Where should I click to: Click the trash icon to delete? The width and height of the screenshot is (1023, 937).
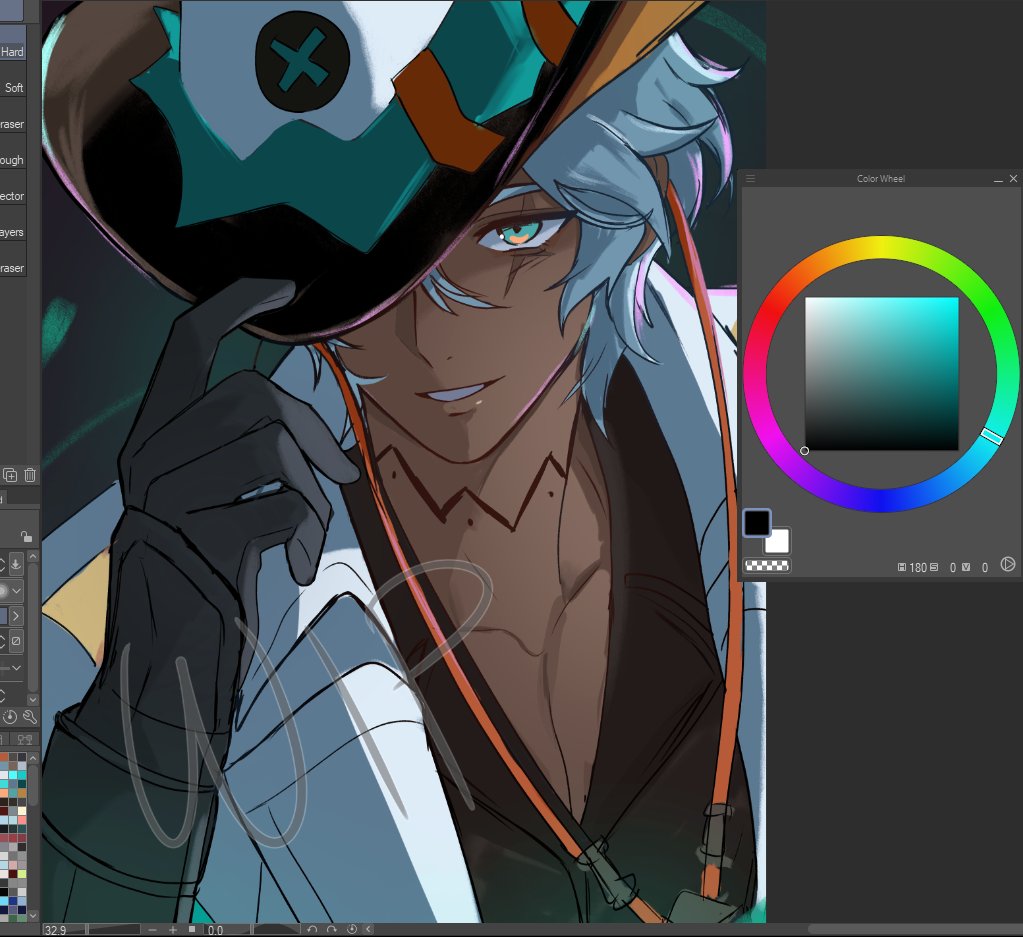pos(29,476)
